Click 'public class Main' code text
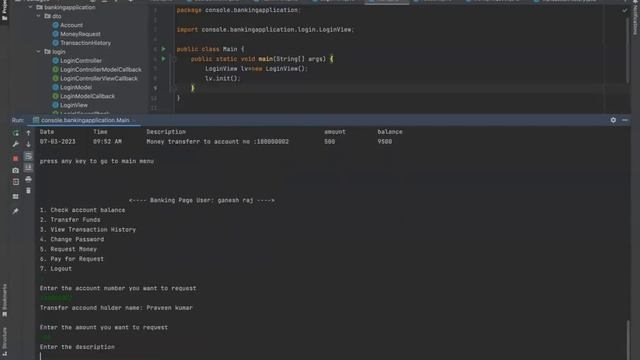This screenshot has width=640, height=360. pyautogui.click(x=210, y=49)
